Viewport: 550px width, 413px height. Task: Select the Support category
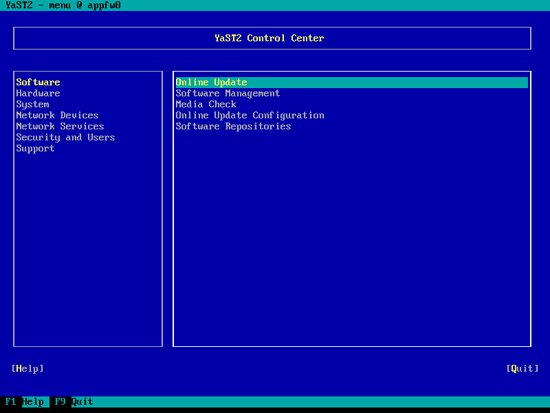(35, 148)
